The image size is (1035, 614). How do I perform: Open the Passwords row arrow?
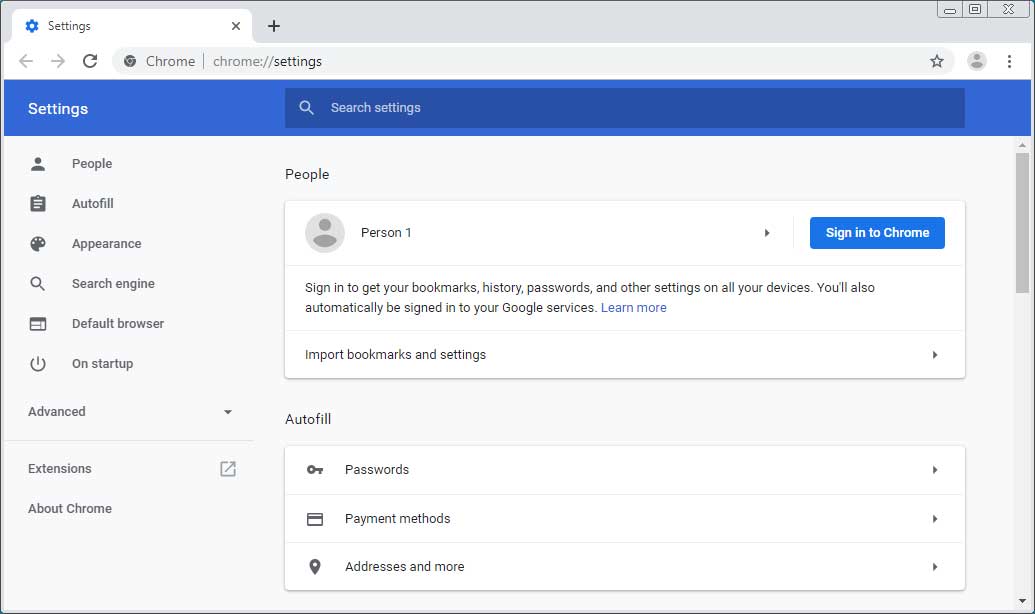(x=935, y=470)
